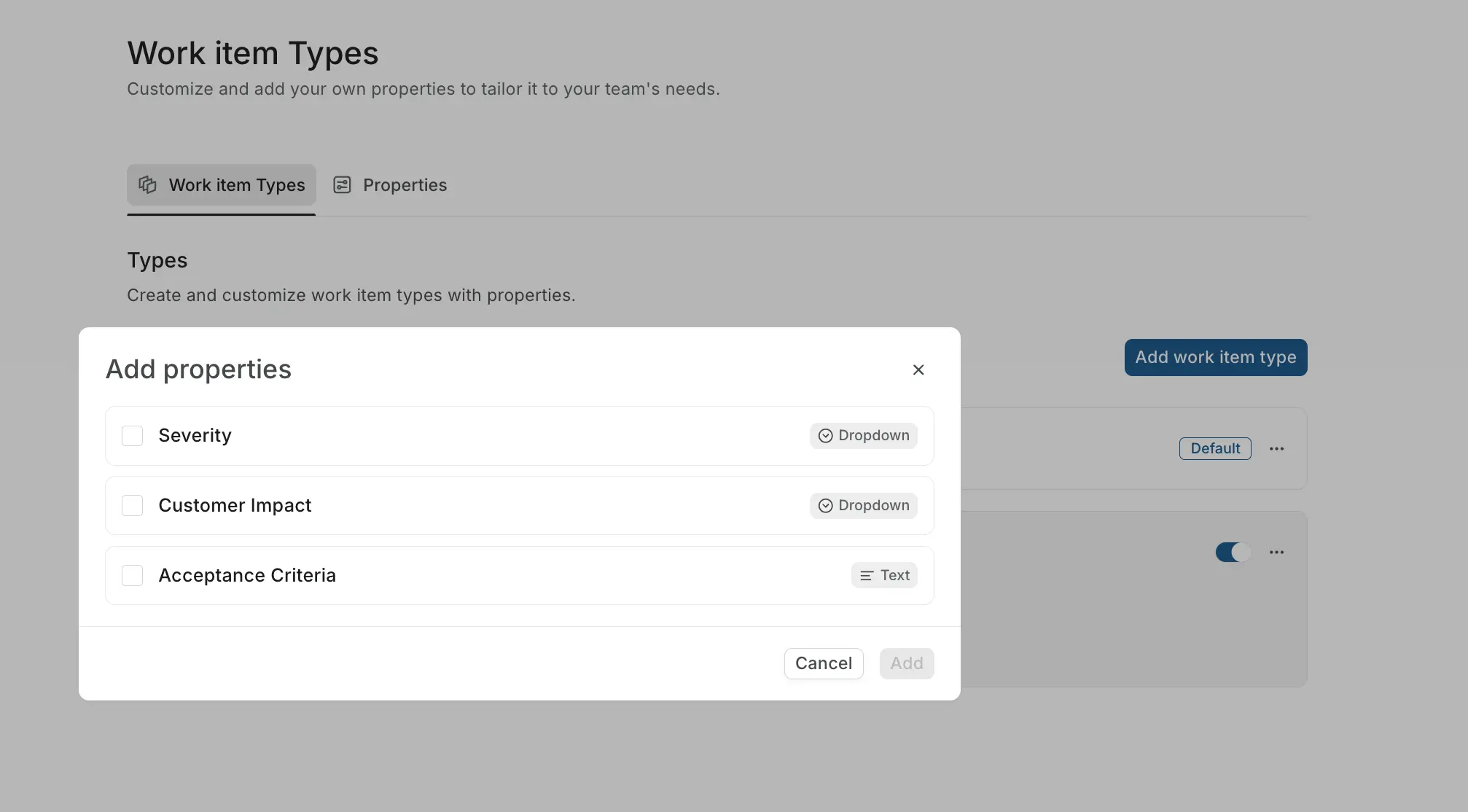Open the Dropdown type badge for Severity
This screenshot has width=1468, height=812.
(x=863, y=435)
